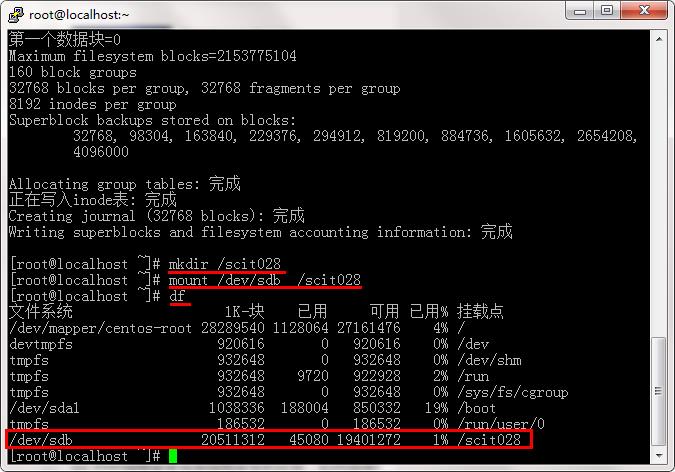Viewport: 675px width, 472px height.
Task: Click the '188004' used value
Action: point(305,408)
